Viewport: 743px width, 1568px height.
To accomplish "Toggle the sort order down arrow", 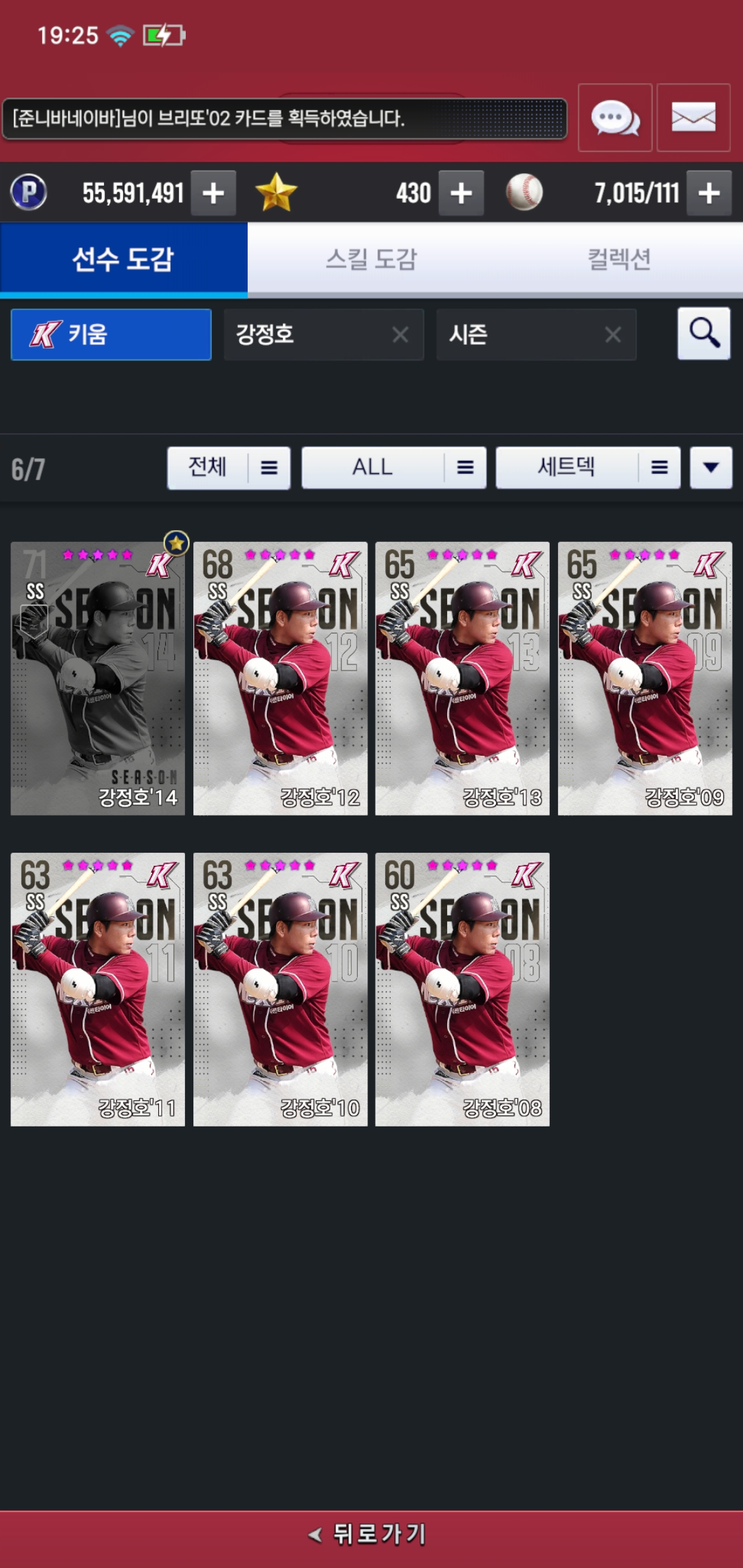I will 711,468.
